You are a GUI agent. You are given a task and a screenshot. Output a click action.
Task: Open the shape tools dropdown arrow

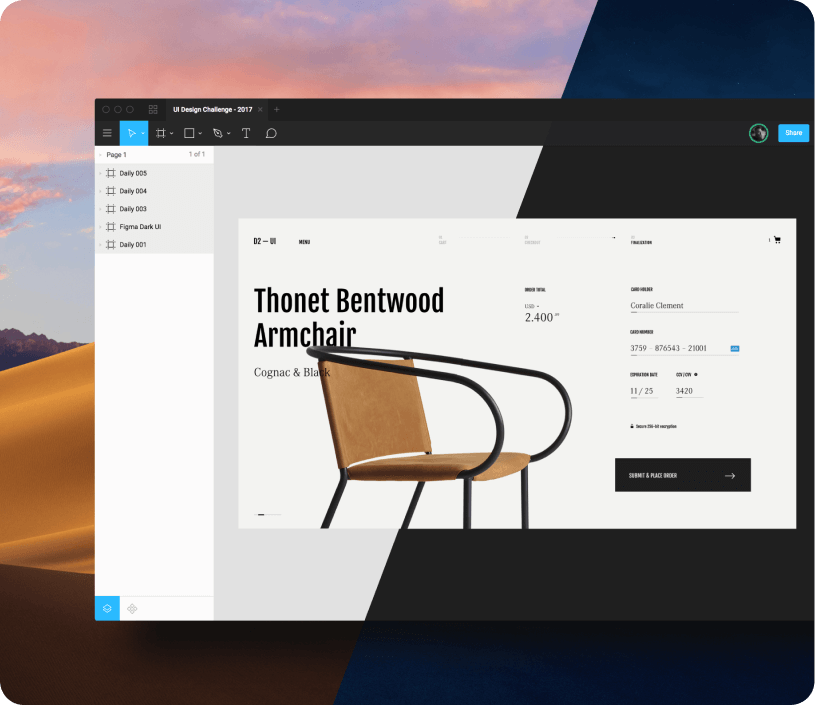(201, 134)
